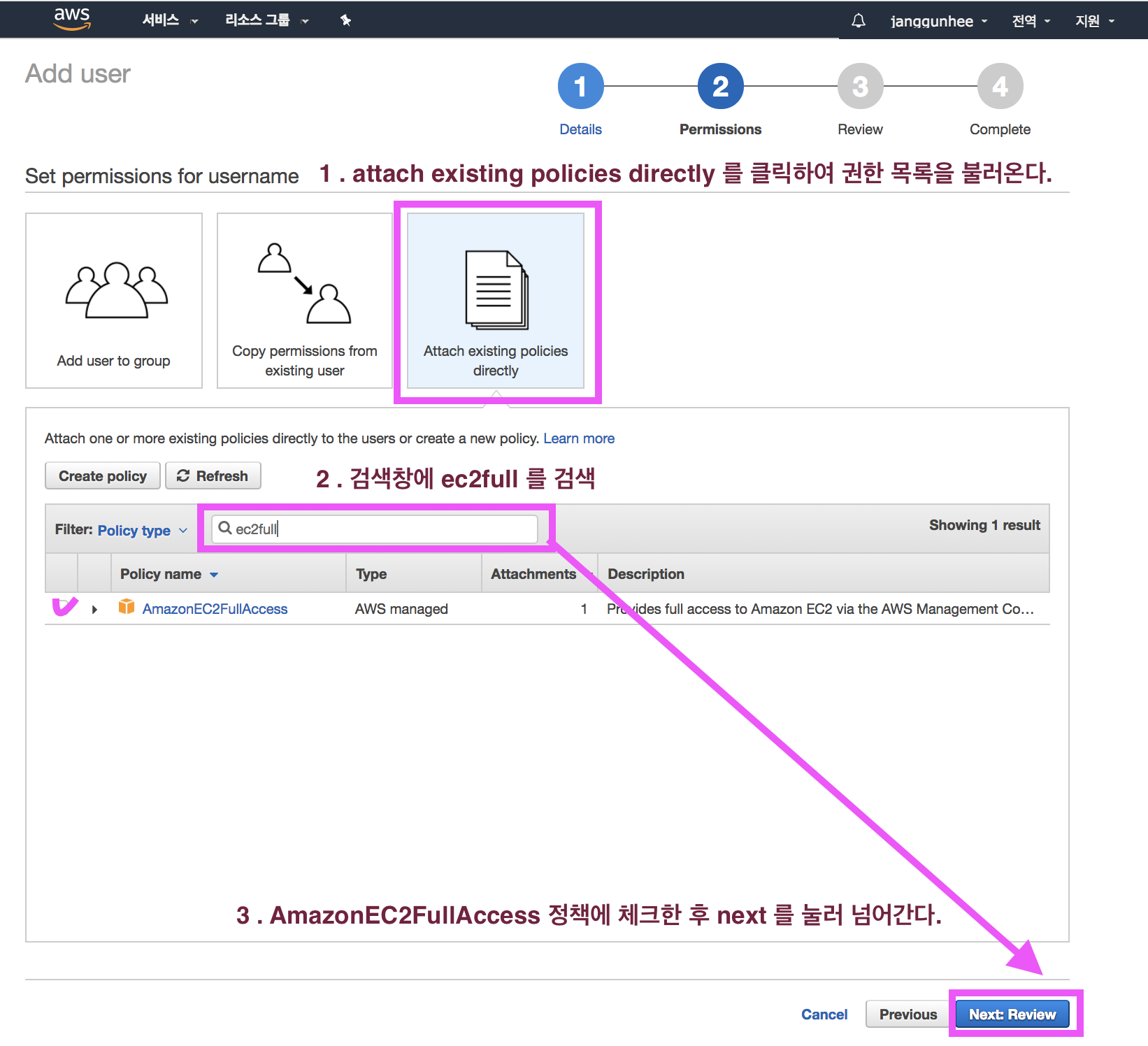Screen dimensions: 1148x1046
Task: Click the Details step link
Action: 580,129
